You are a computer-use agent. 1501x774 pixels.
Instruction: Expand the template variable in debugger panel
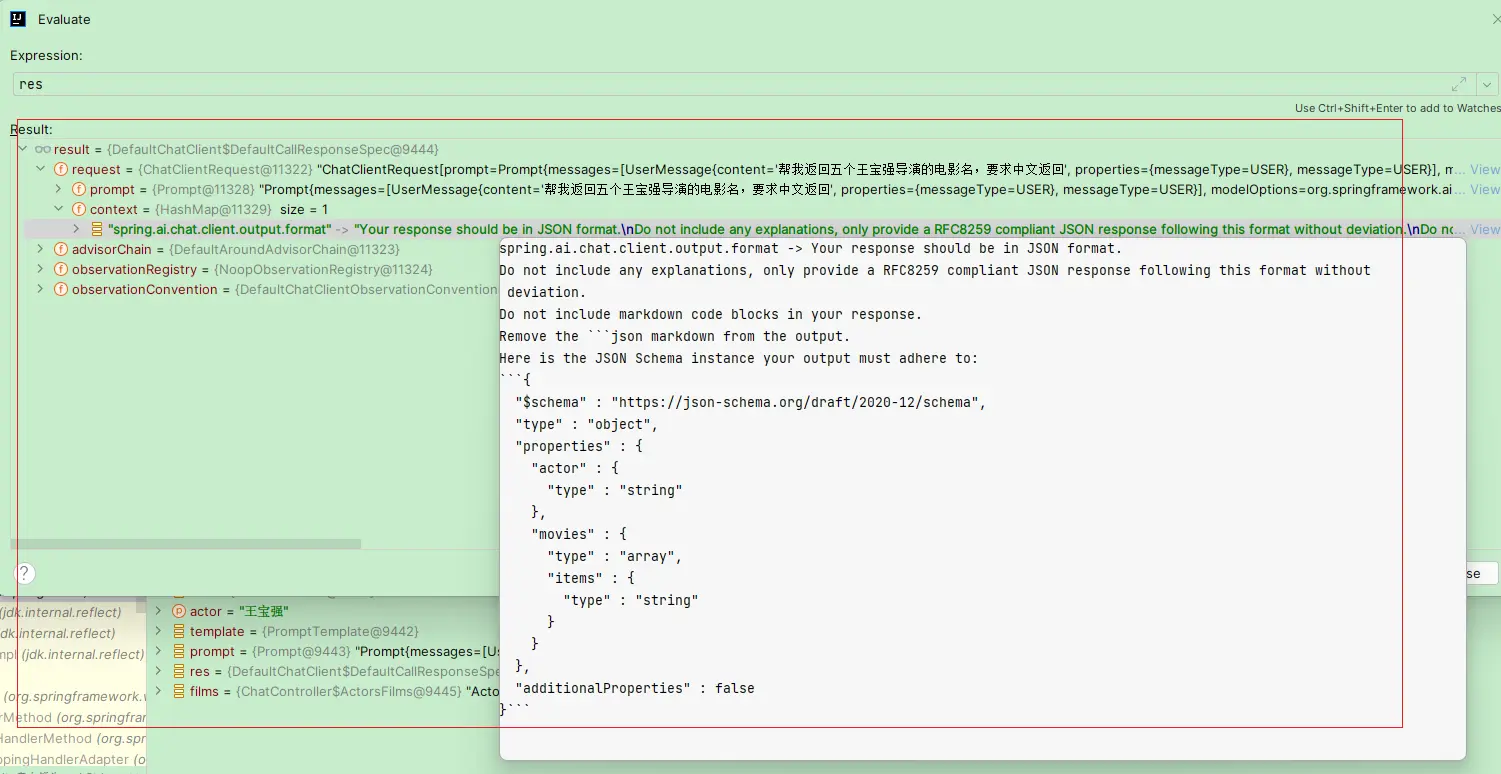tap(158, 632)
